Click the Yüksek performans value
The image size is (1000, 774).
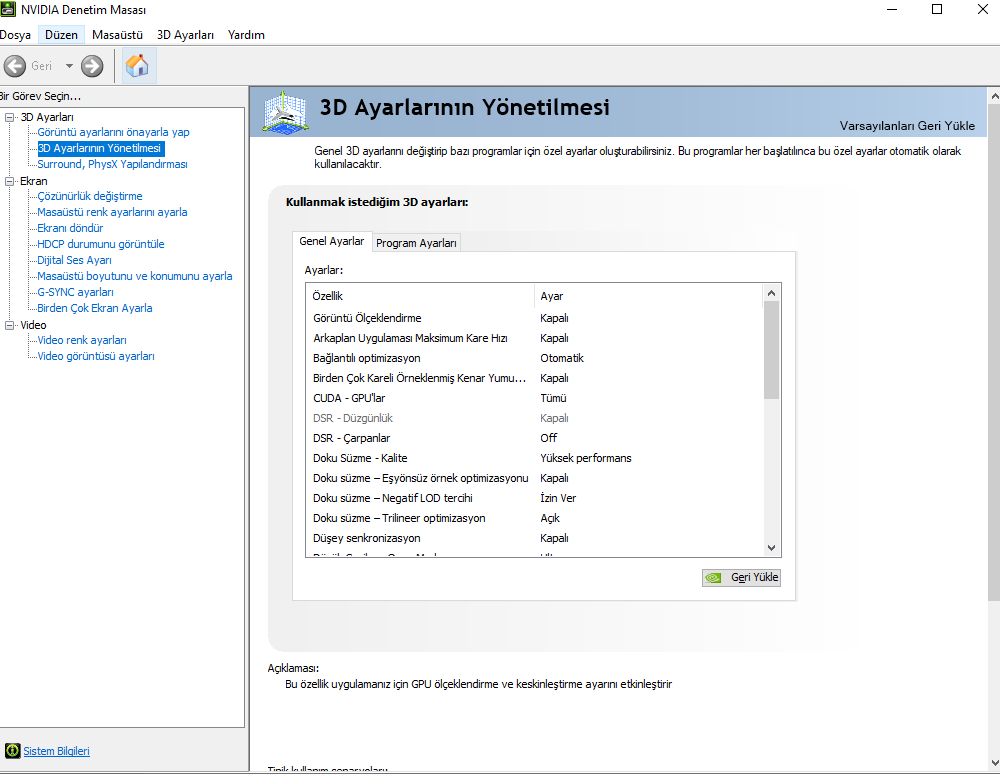tap(585, 458)
